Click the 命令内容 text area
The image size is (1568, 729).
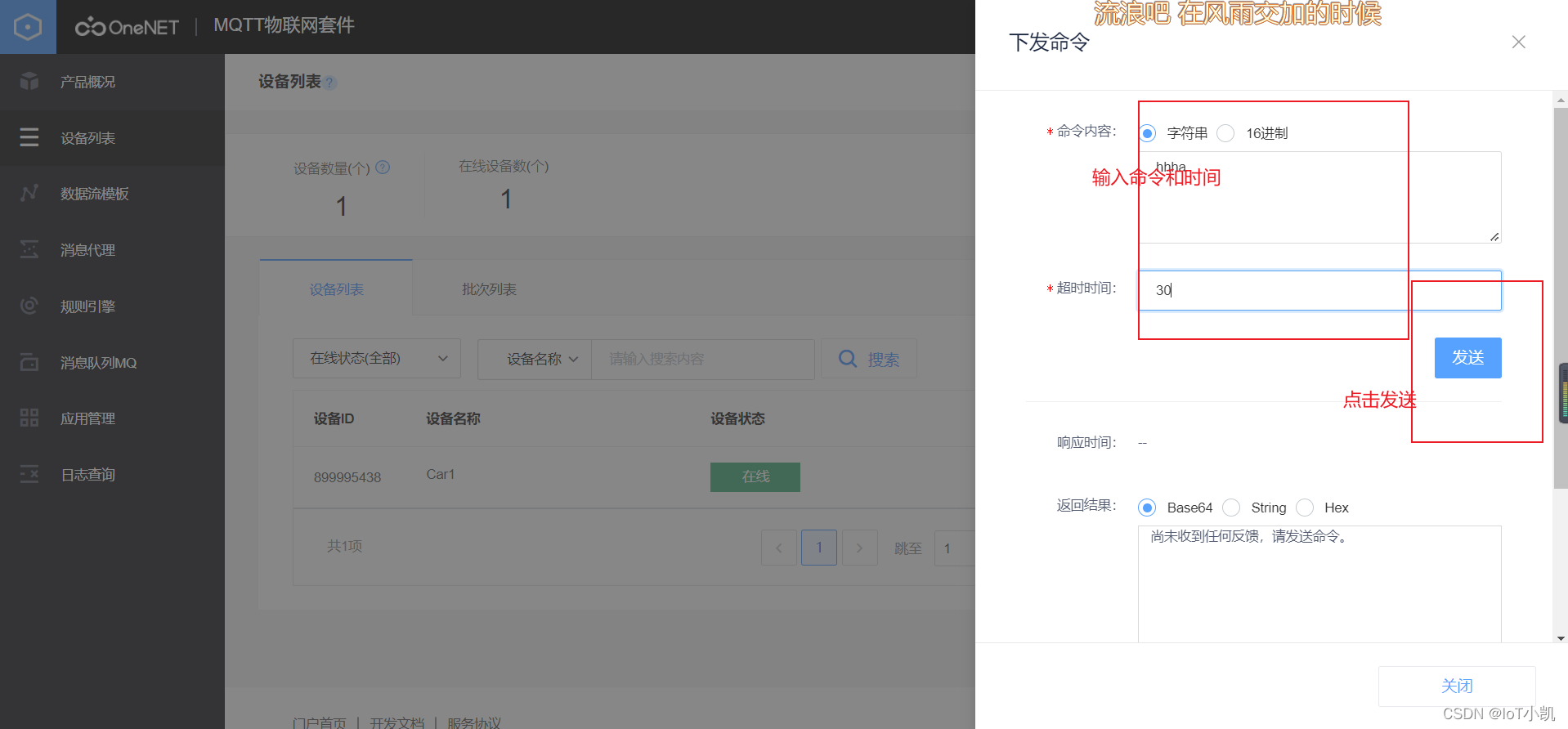(1319, 197)
